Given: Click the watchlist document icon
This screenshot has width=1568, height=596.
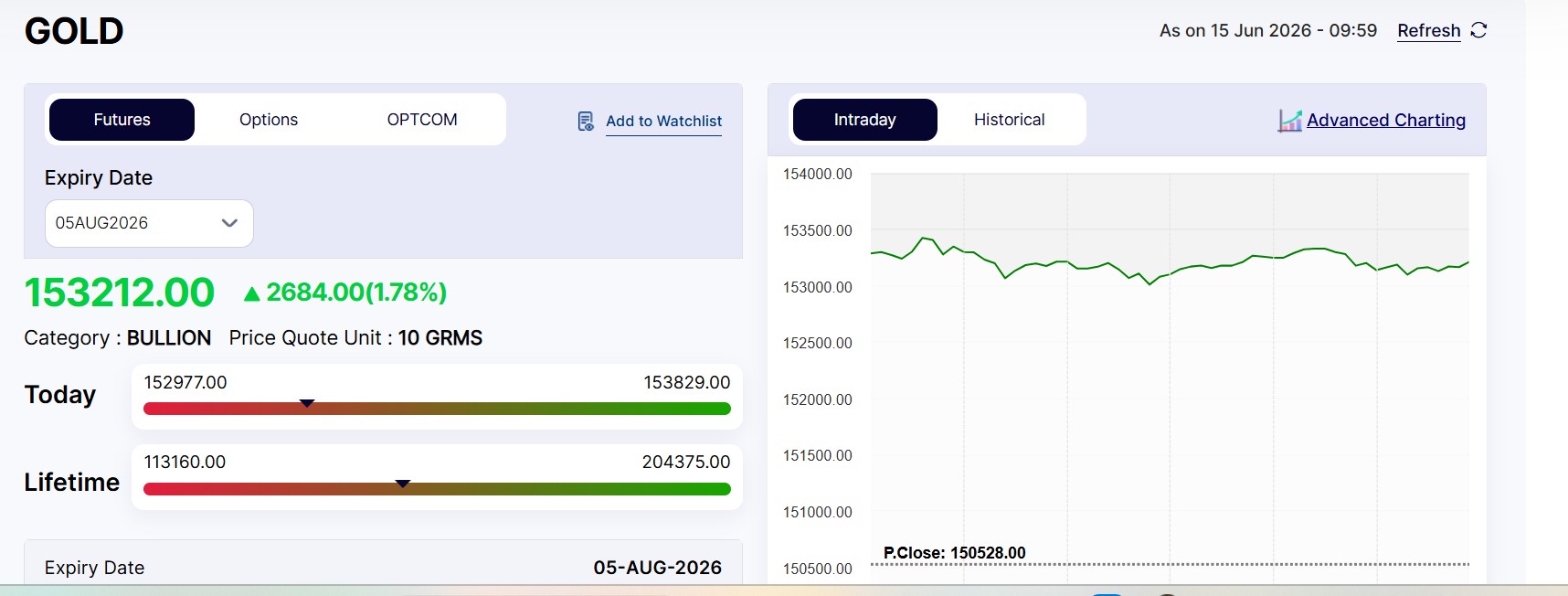Looking at the screenshot, I should [586, 121].
